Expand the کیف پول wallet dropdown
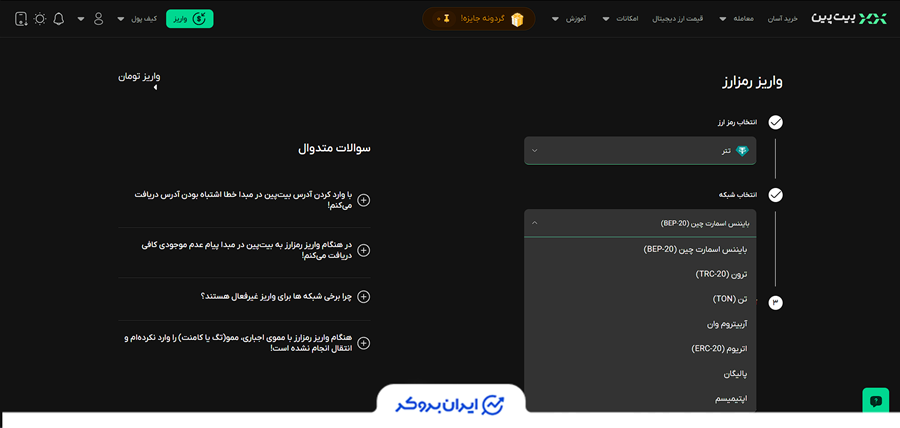Image resolution: width=900 pixels, height=428 pixels. 136,19
